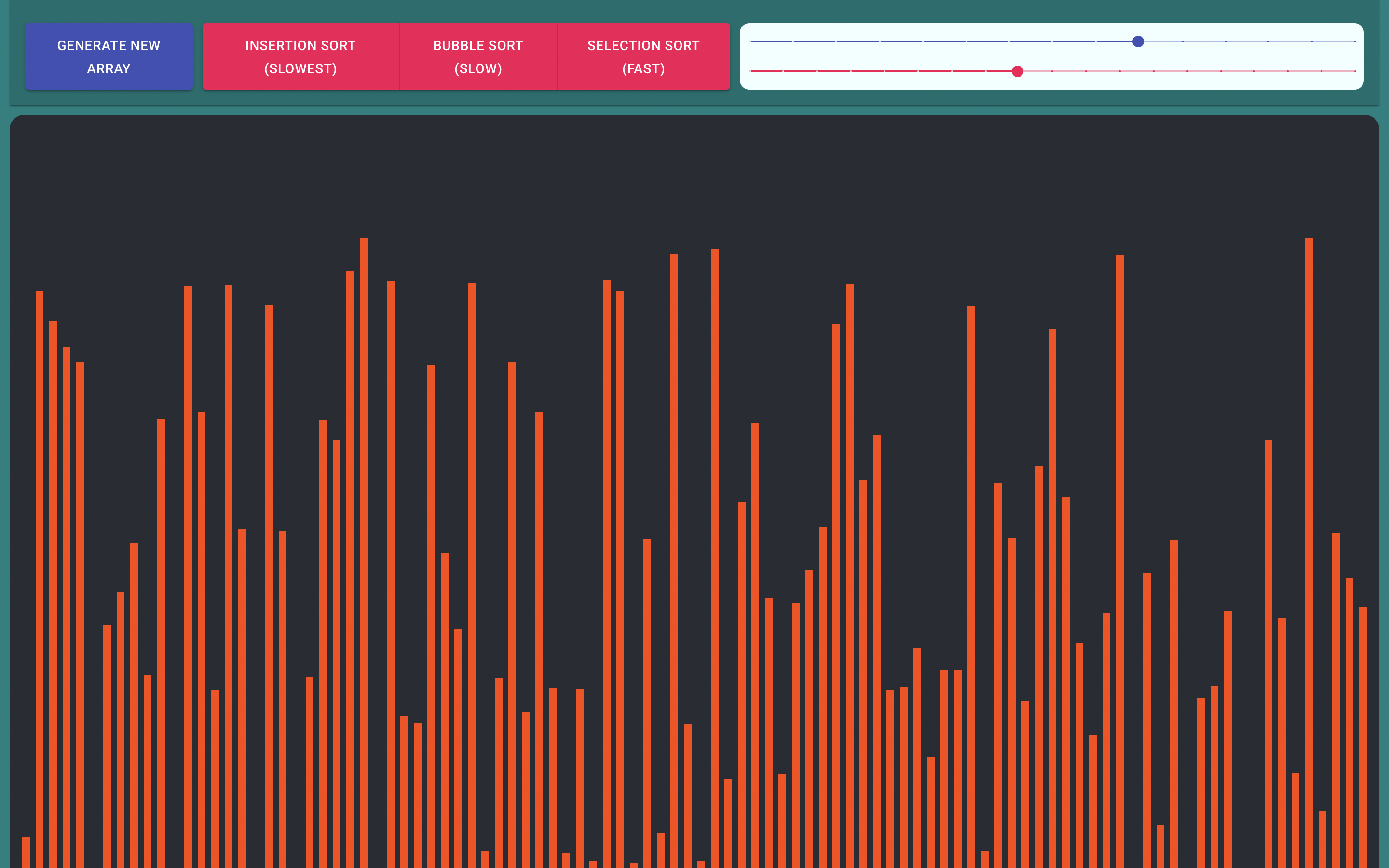Screen dimensions: 1389x868
Task: Start Insertion Sort (Slowest)
Action: [300, 56]
